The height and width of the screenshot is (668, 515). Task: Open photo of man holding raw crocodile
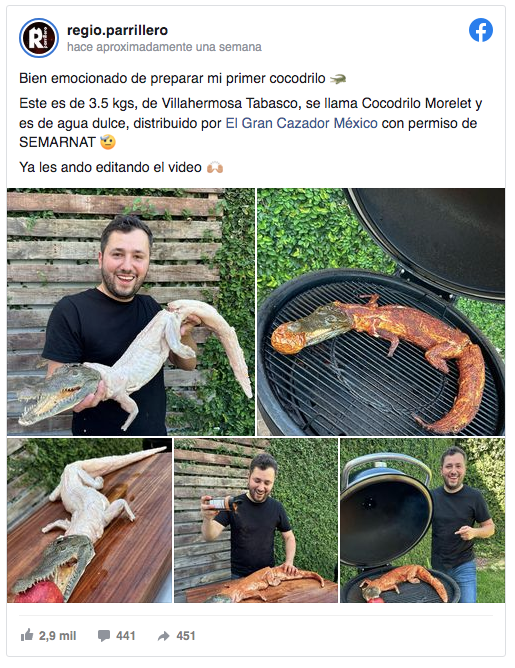coord(131,312)
